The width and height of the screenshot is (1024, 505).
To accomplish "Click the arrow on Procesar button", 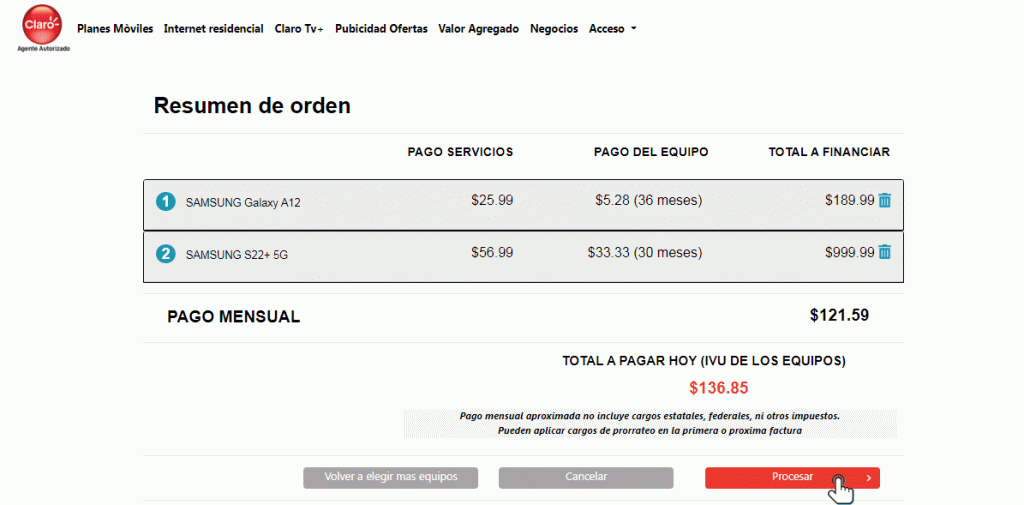I will tap(869, 478).
